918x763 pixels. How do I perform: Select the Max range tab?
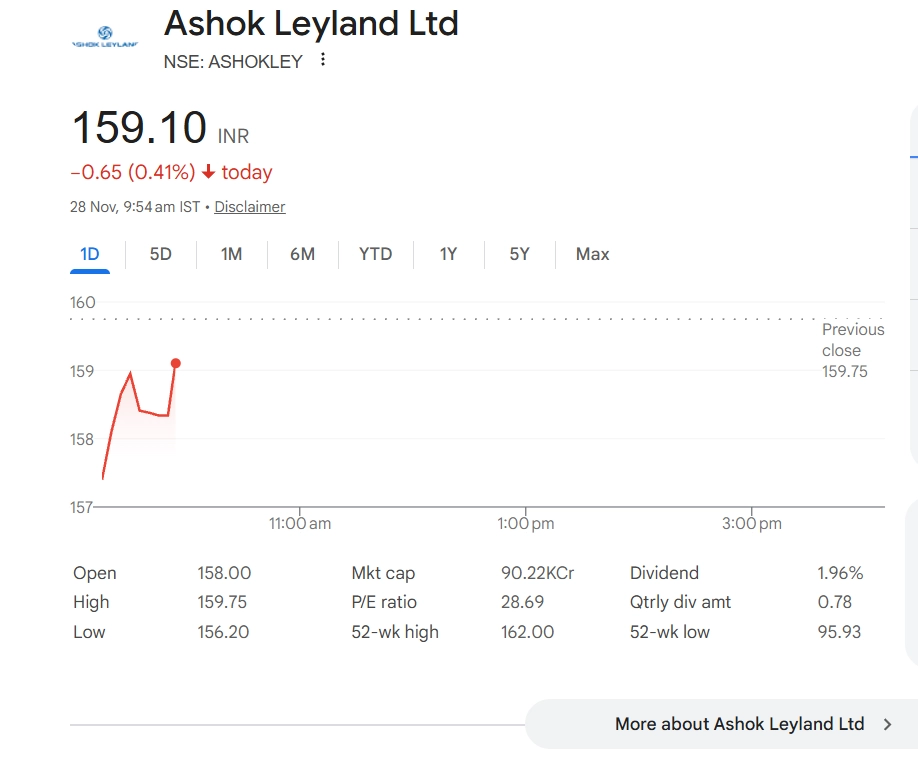592,254
